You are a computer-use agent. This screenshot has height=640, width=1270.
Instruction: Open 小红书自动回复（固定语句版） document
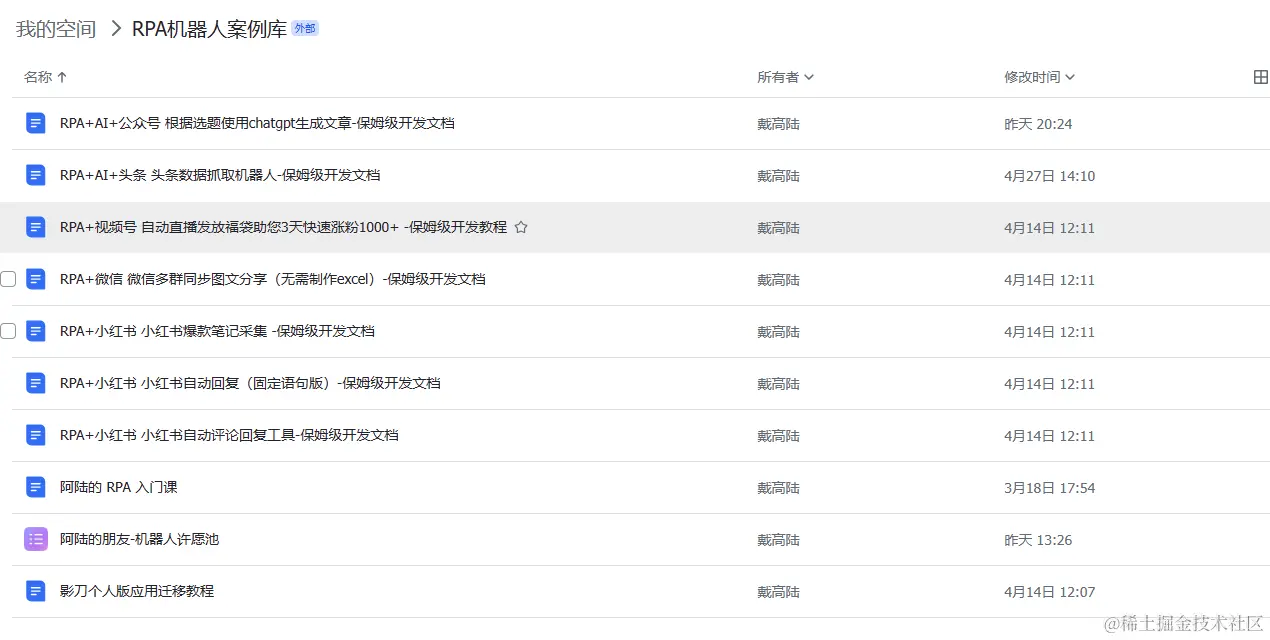[x=250, y=383]
